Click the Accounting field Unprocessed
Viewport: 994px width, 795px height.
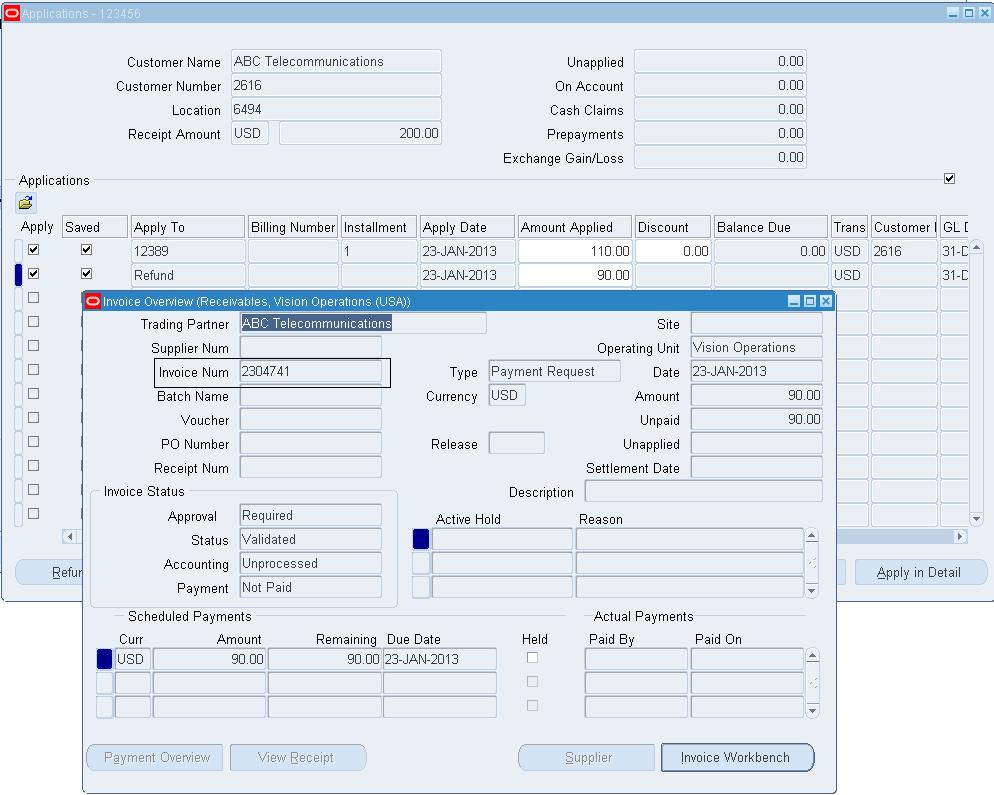pos(311,564)
